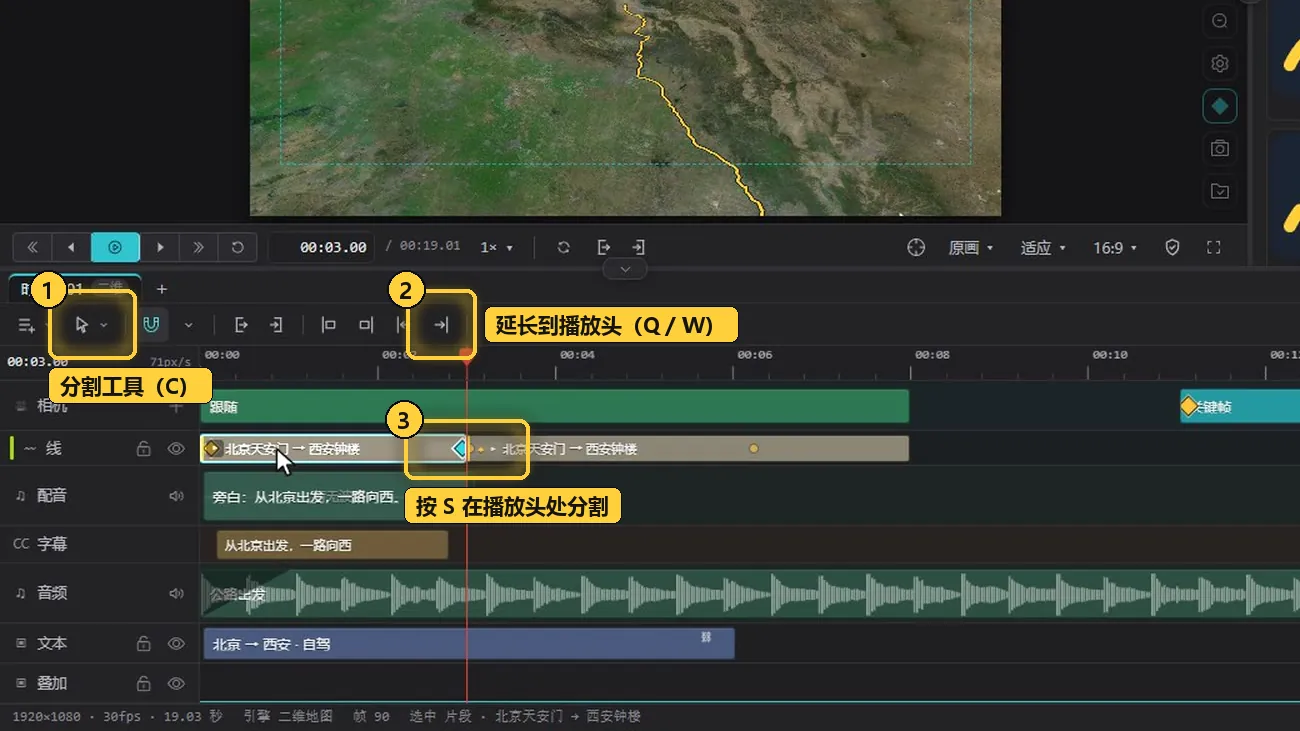Select the 关键帧 clip on camera track
Image resolution: width=1300 pixels, height=731 pixels.
tap(1240, 407)
